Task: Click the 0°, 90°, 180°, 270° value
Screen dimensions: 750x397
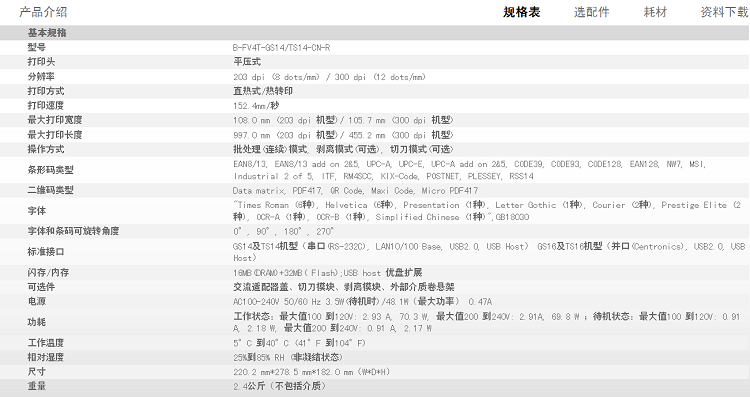Action: tap(283, 231)
